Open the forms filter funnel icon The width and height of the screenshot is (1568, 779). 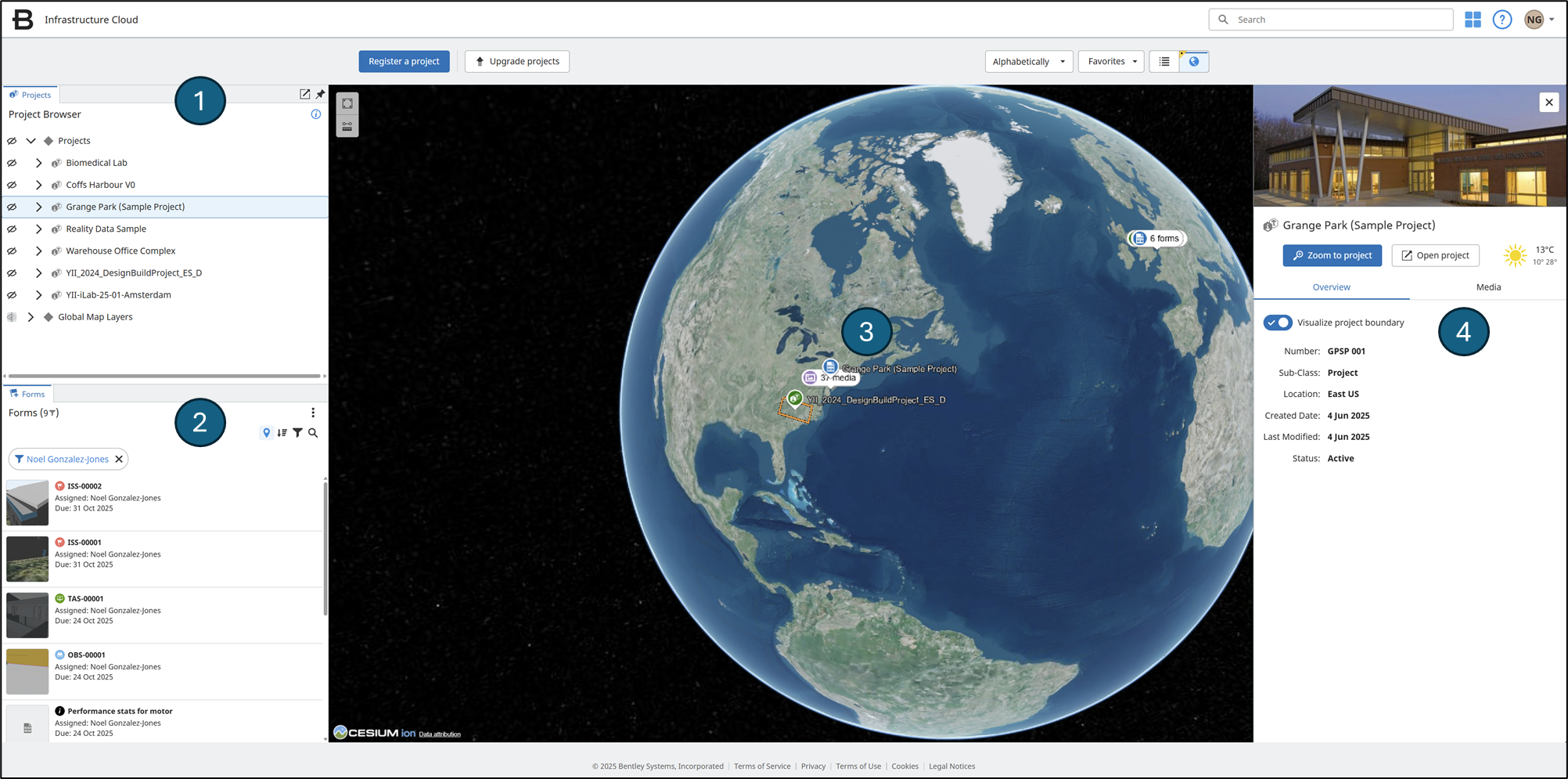tap(297, 432)
